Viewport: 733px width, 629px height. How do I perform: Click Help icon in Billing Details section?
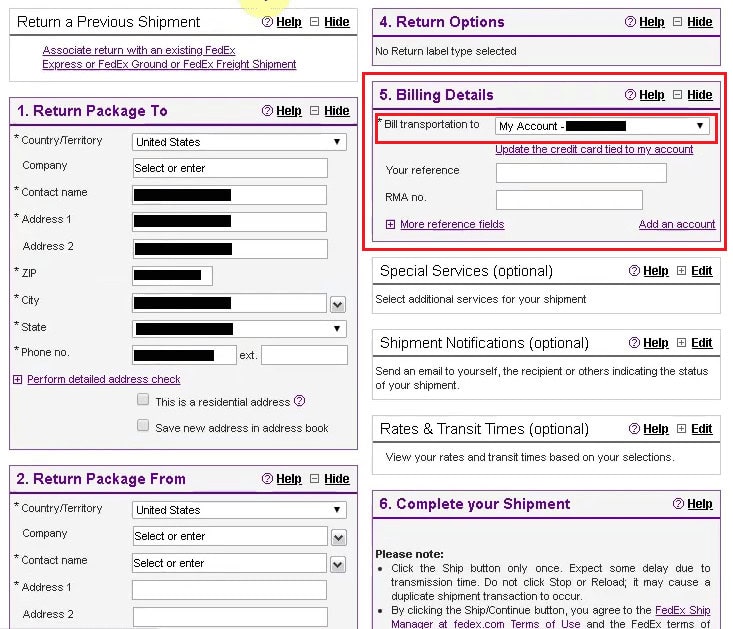pyautogui.click(x=630, y=95)
